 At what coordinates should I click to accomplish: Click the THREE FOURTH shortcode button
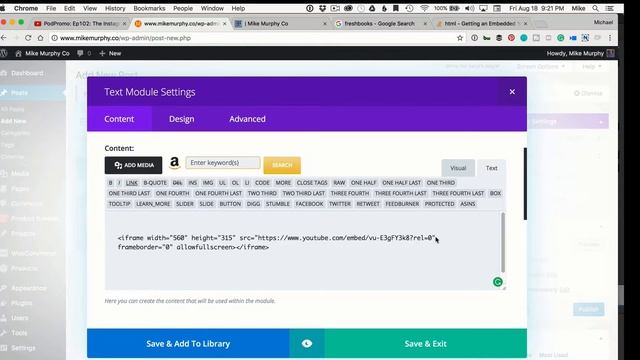350,193
